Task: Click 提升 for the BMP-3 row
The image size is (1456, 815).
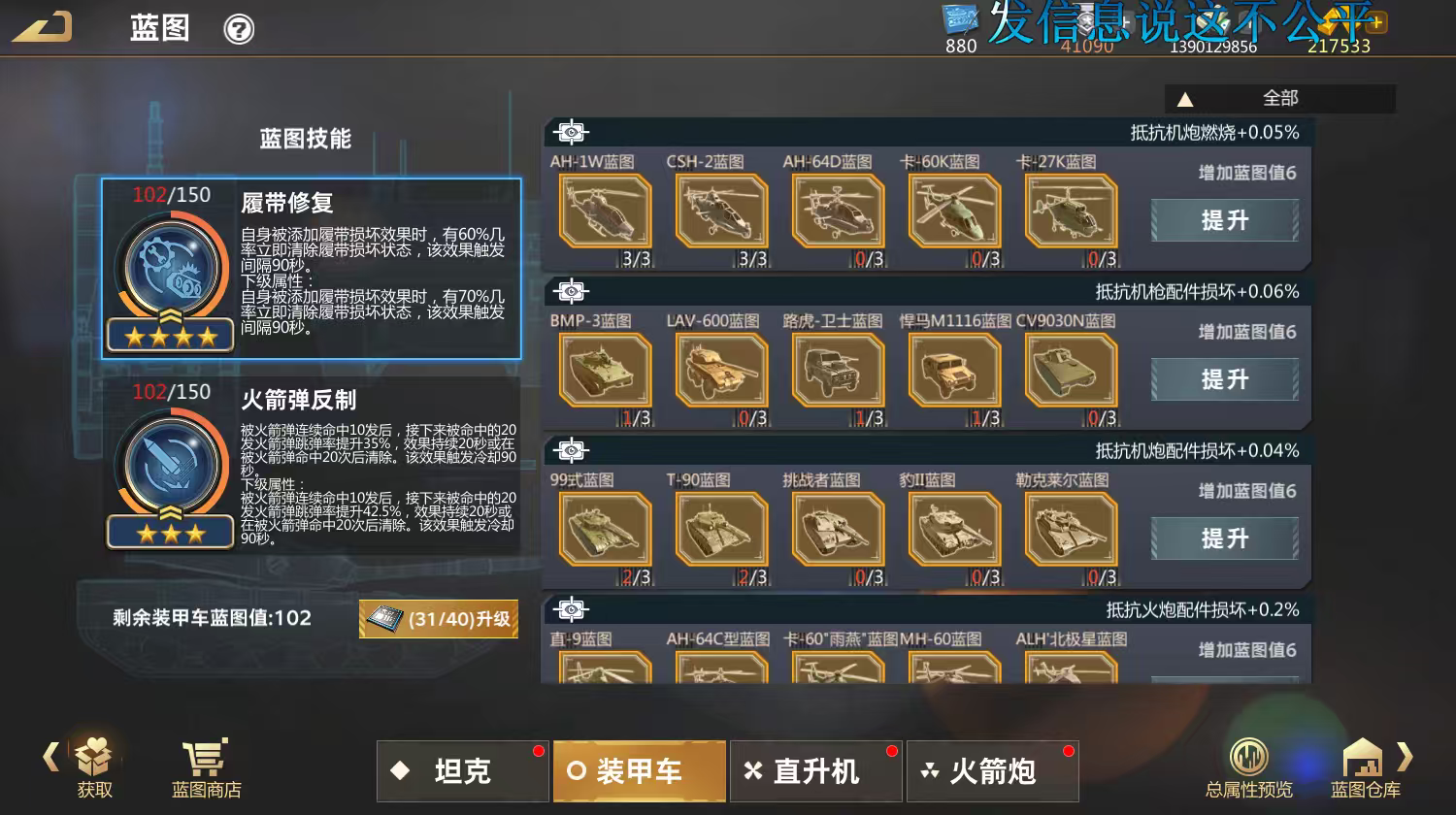Action: coord(1225,379)
